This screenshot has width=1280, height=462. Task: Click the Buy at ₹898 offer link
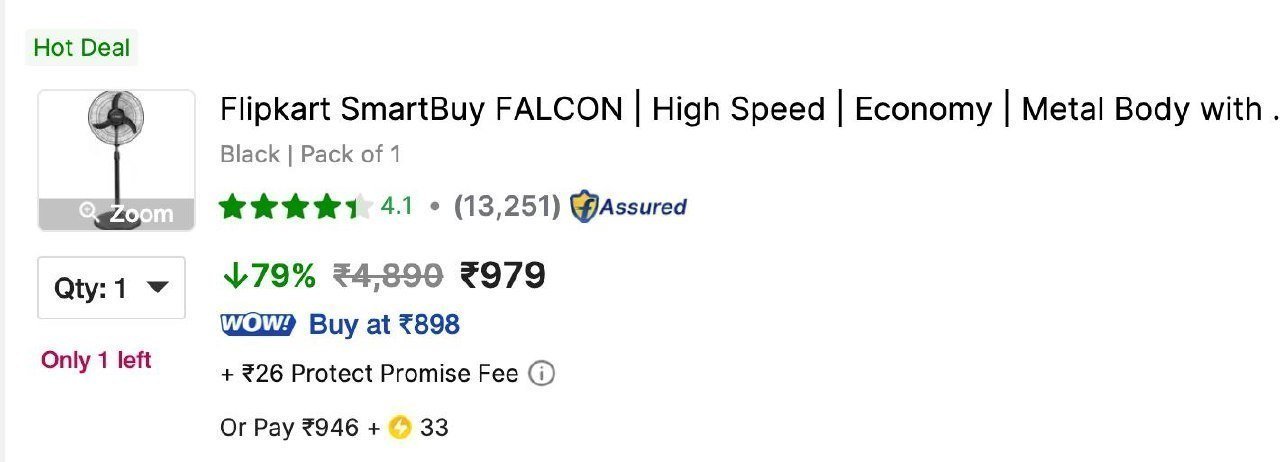(384, 324)
